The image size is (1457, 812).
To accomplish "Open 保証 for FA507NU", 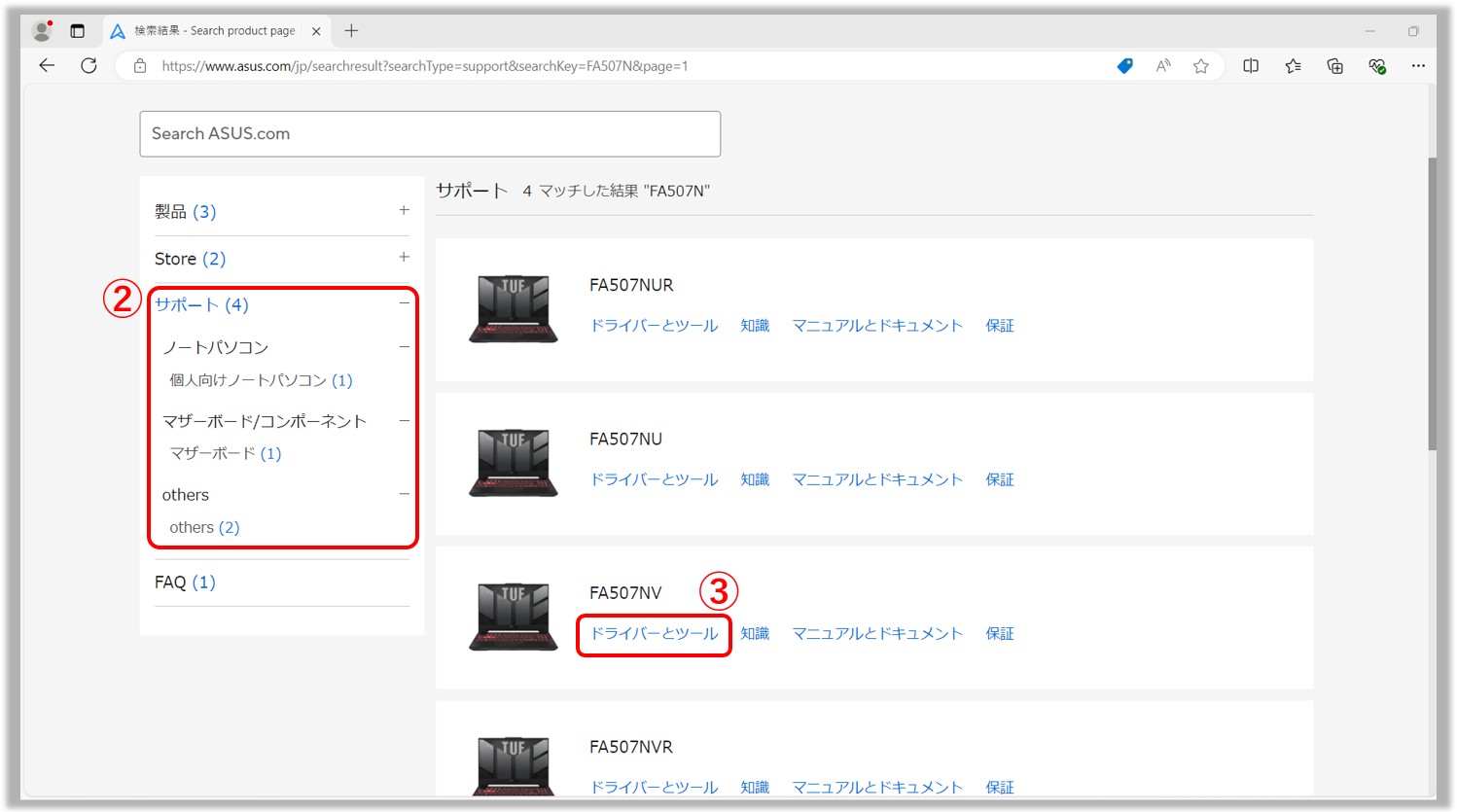I will [1000, 479].
